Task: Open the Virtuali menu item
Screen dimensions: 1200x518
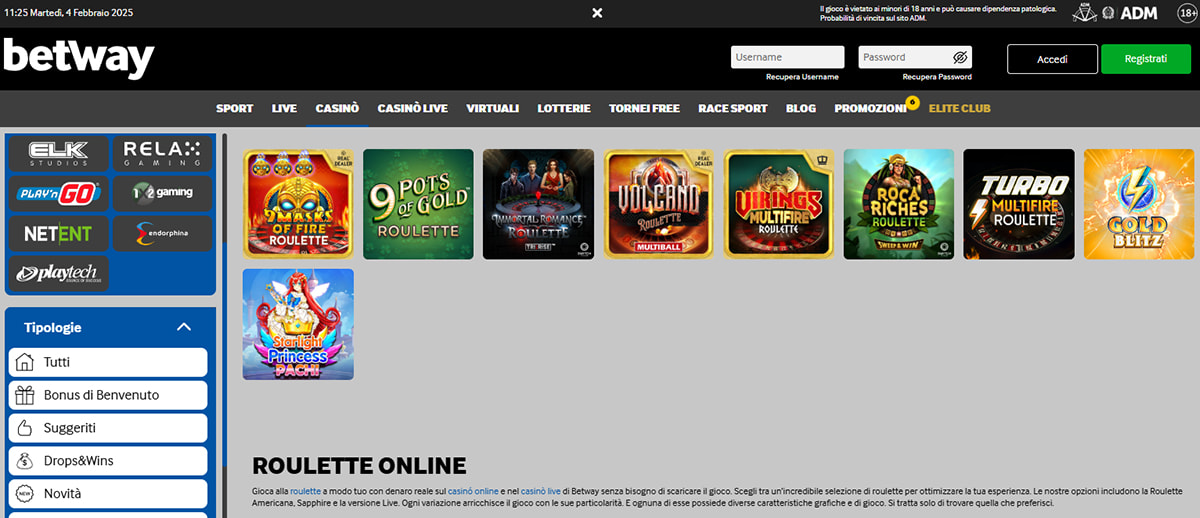Action: [492, 108]
